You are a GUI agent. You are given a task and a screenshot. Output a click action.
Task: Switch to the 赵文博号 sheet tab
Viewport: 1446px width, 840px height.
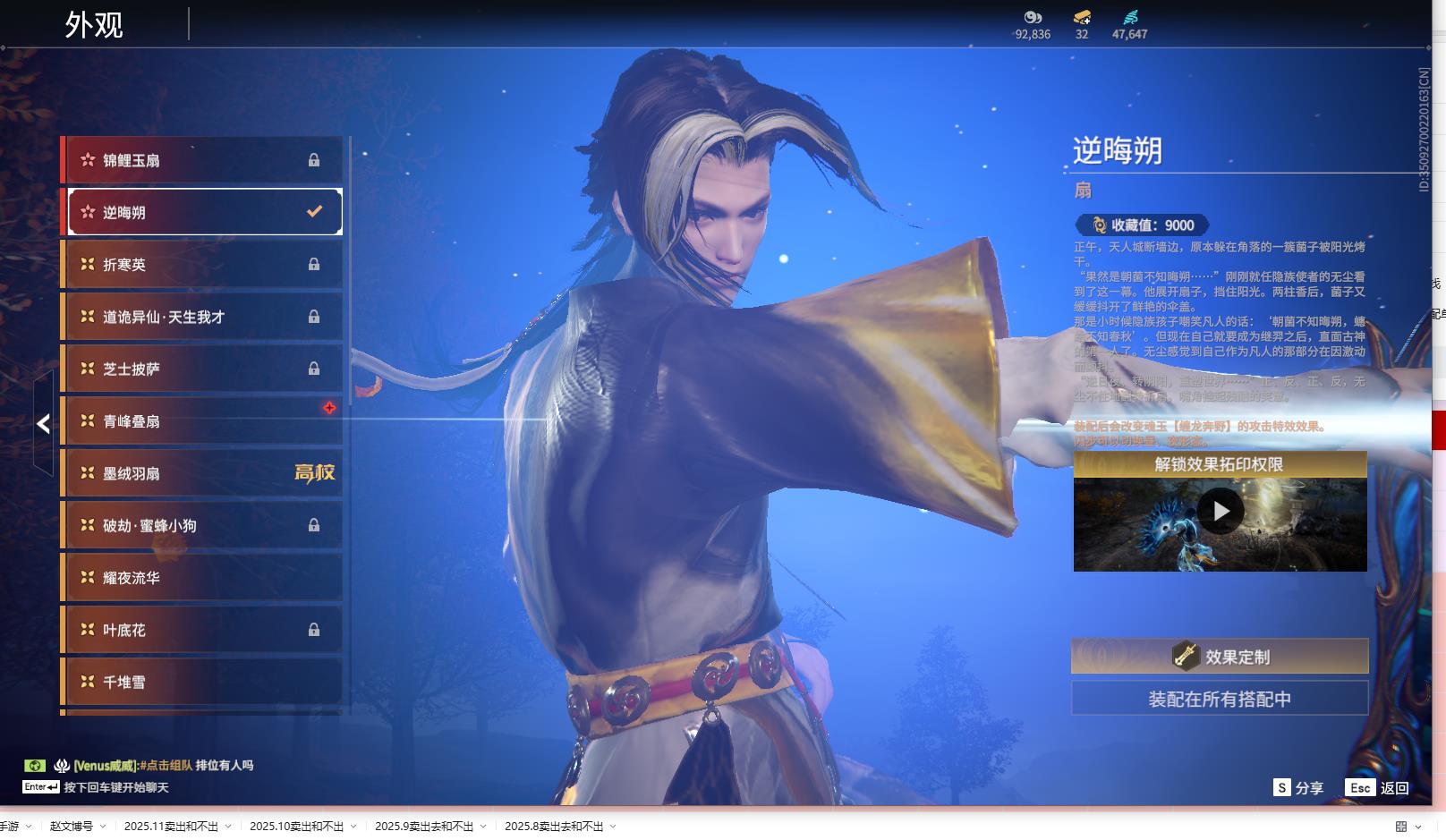pyautogui.click(x=72, y=827)
